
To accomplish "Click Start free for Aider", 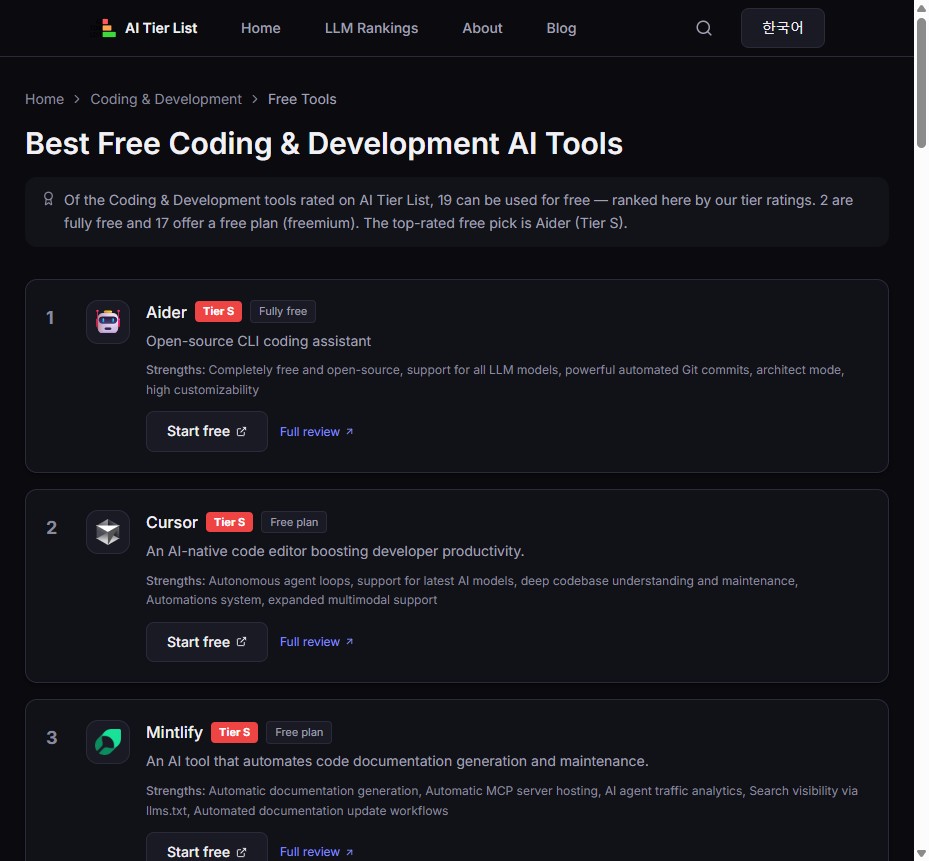I will 207,431.
